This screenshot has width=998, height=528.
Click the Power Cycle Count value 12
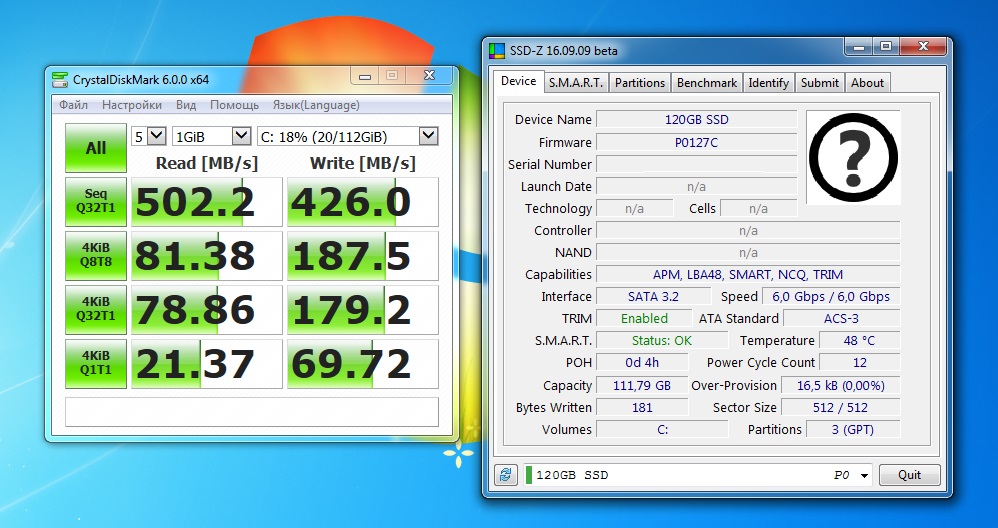859,363
